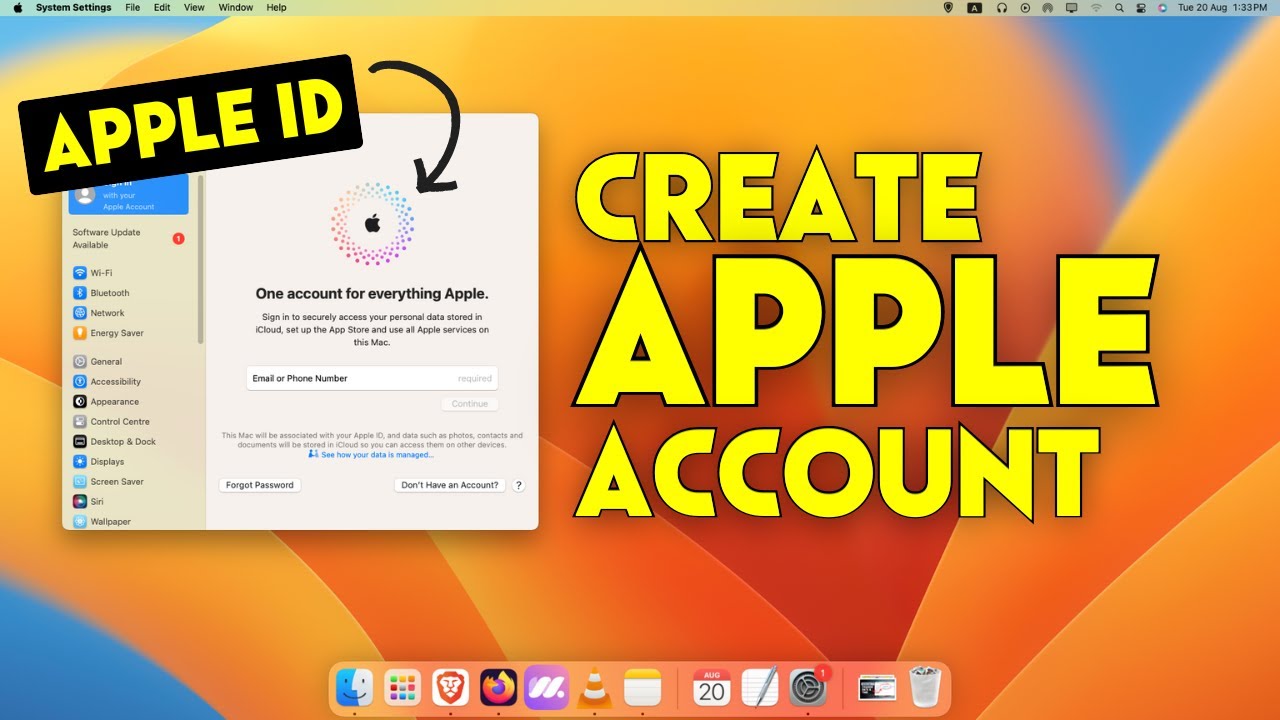
Task: Launch Finder from the Dock
Action: click(354, 688)
